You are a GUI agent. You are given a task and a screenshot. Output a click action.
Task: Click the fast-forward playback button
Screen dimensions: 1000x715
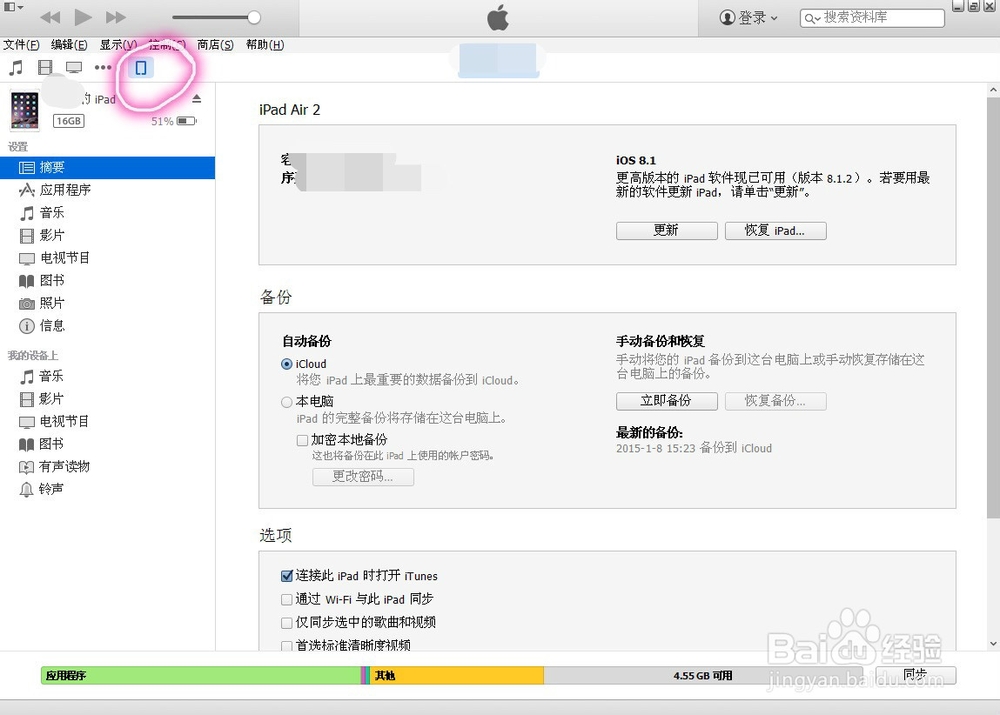click(116, 17)
